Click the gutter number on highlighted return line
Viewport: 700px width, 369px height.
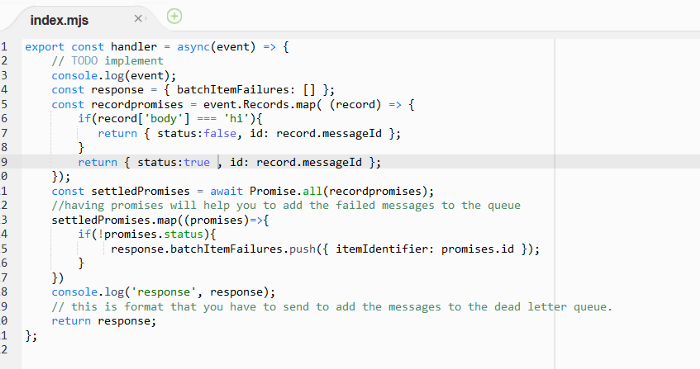4,162
